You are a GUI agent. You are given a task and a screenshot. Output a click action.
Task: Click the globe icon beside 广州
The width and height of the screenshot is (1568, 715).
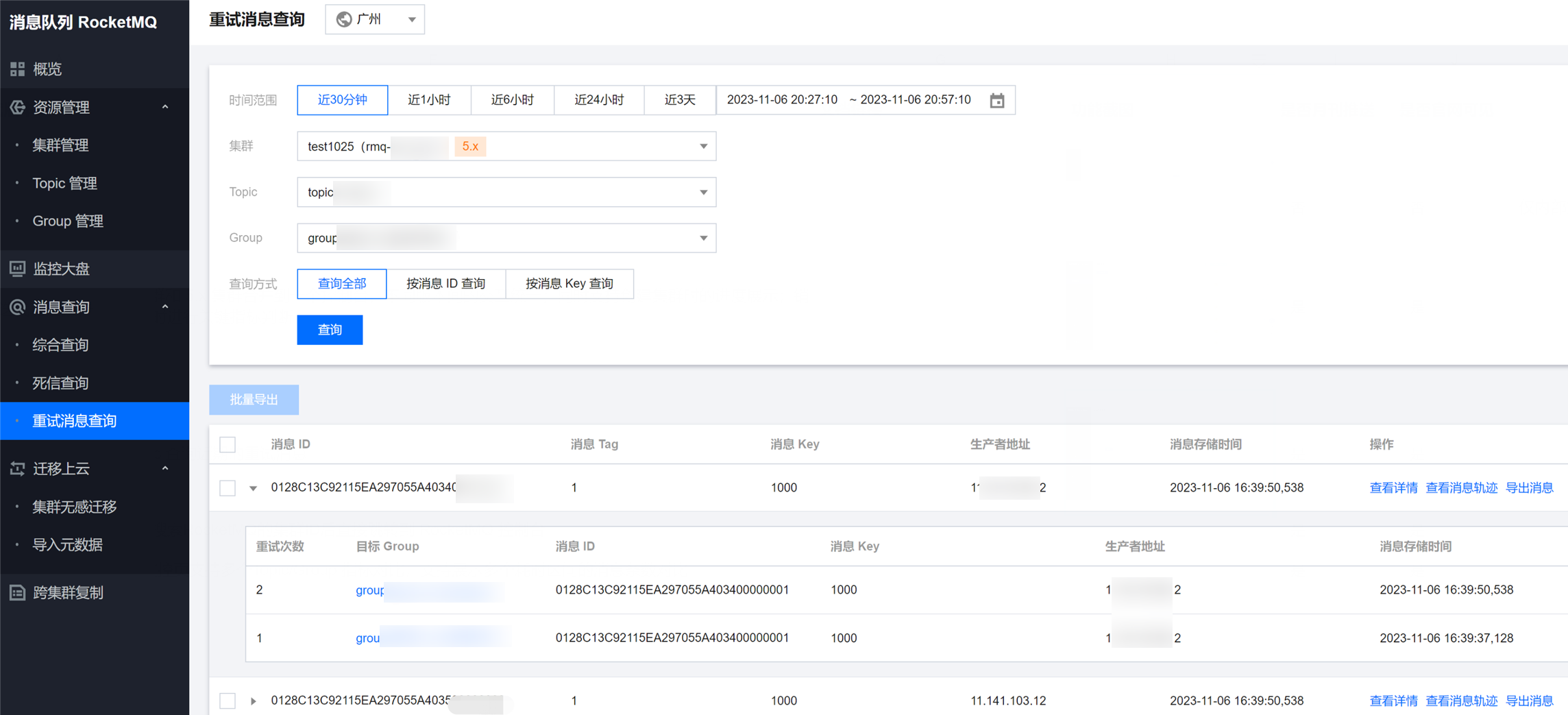344,19
